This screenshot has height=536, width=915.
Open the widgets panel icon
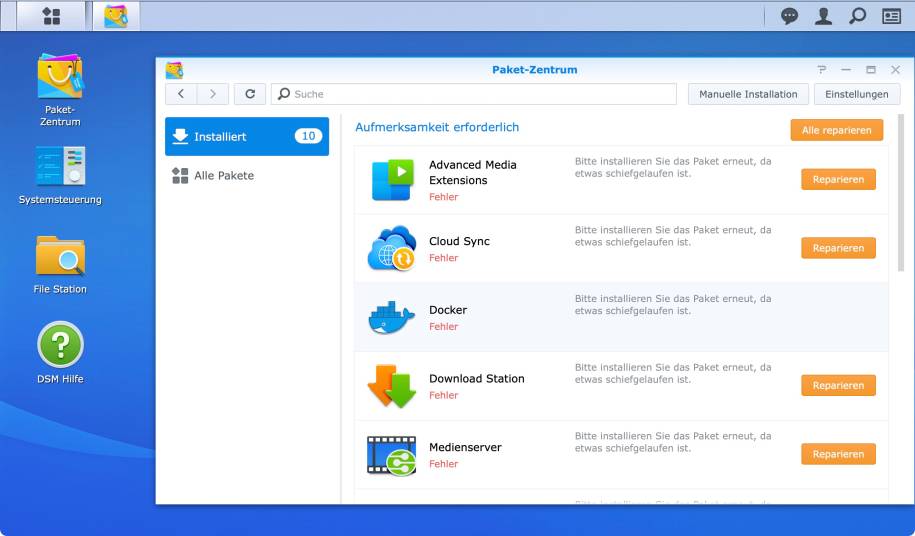(x=891, y=16)
